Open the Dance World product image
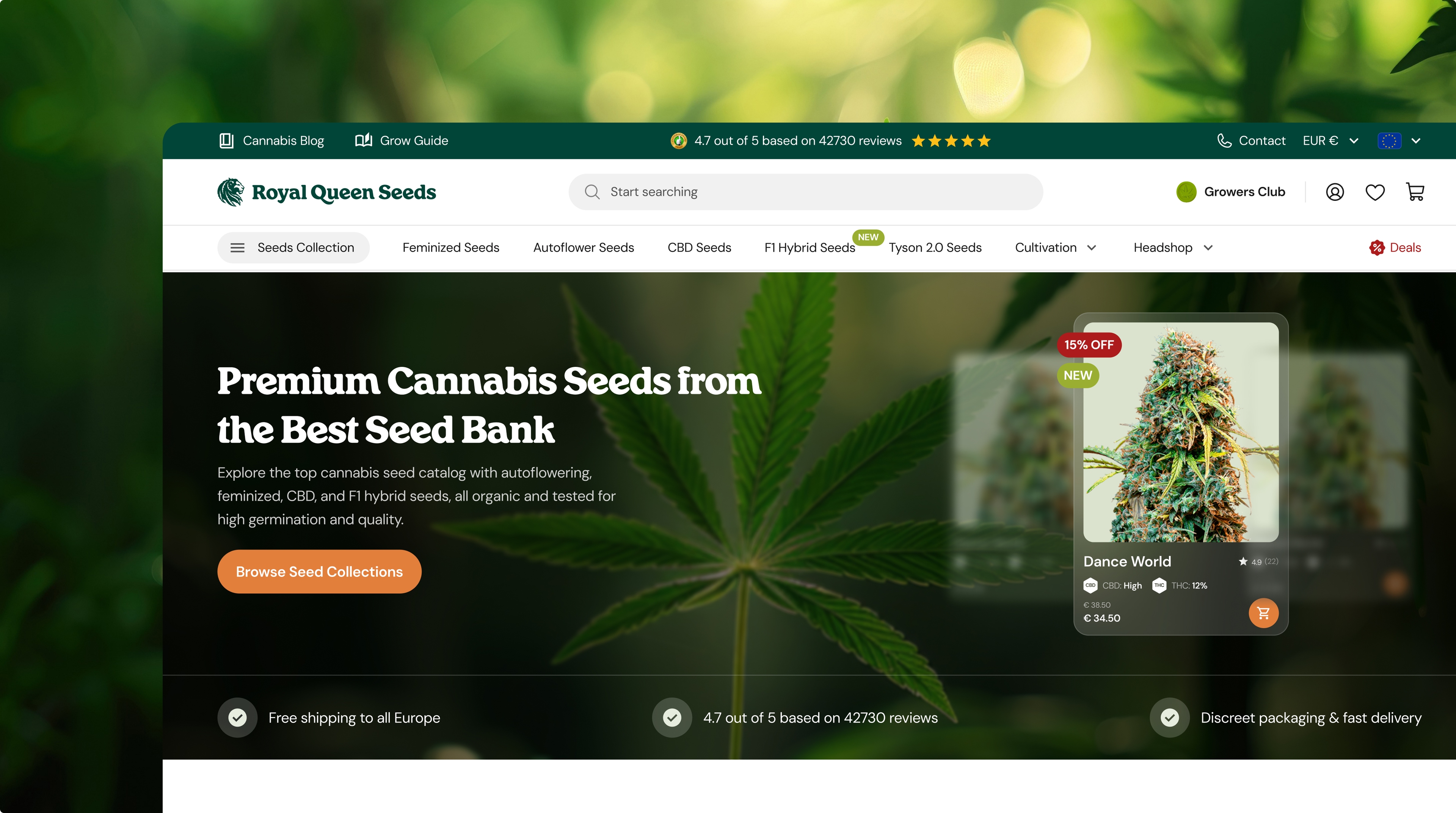The height and width of the screenshot is (813, 1456). 1181,432
